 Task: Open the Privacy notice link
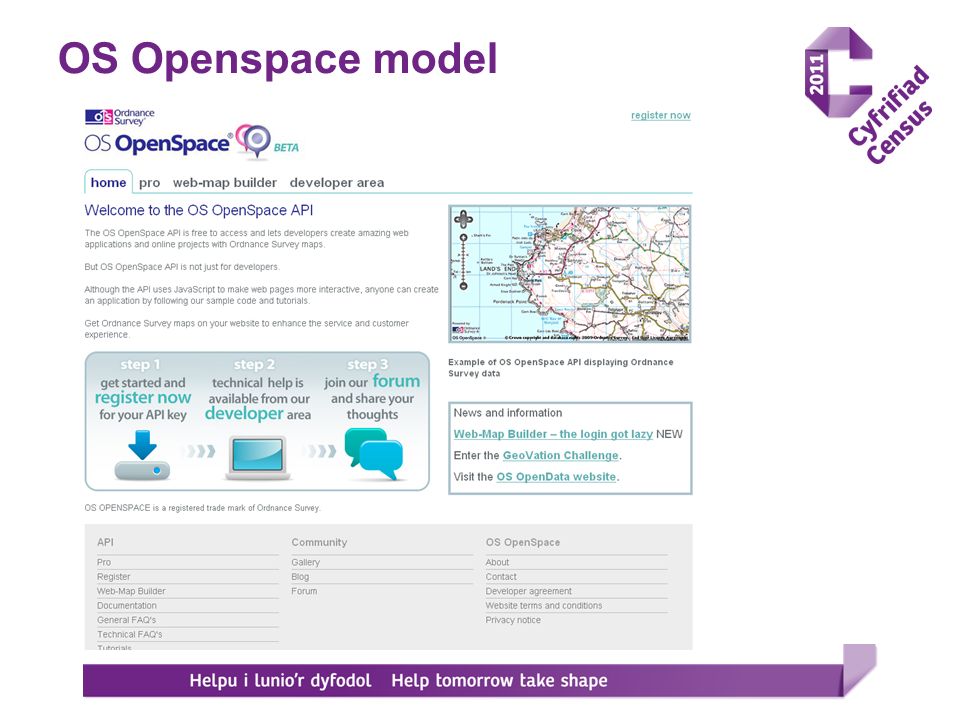coord(513,620)
